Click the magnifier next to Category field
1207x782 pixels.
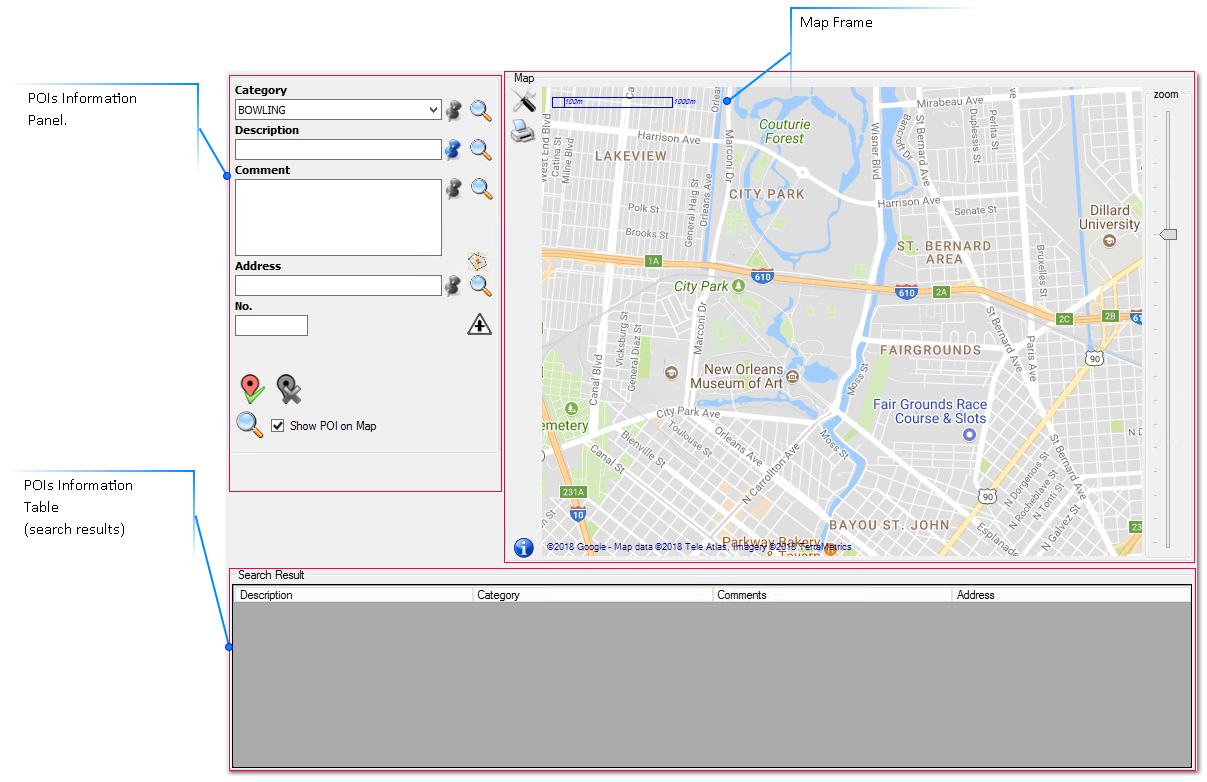click(x=481, y=110)
